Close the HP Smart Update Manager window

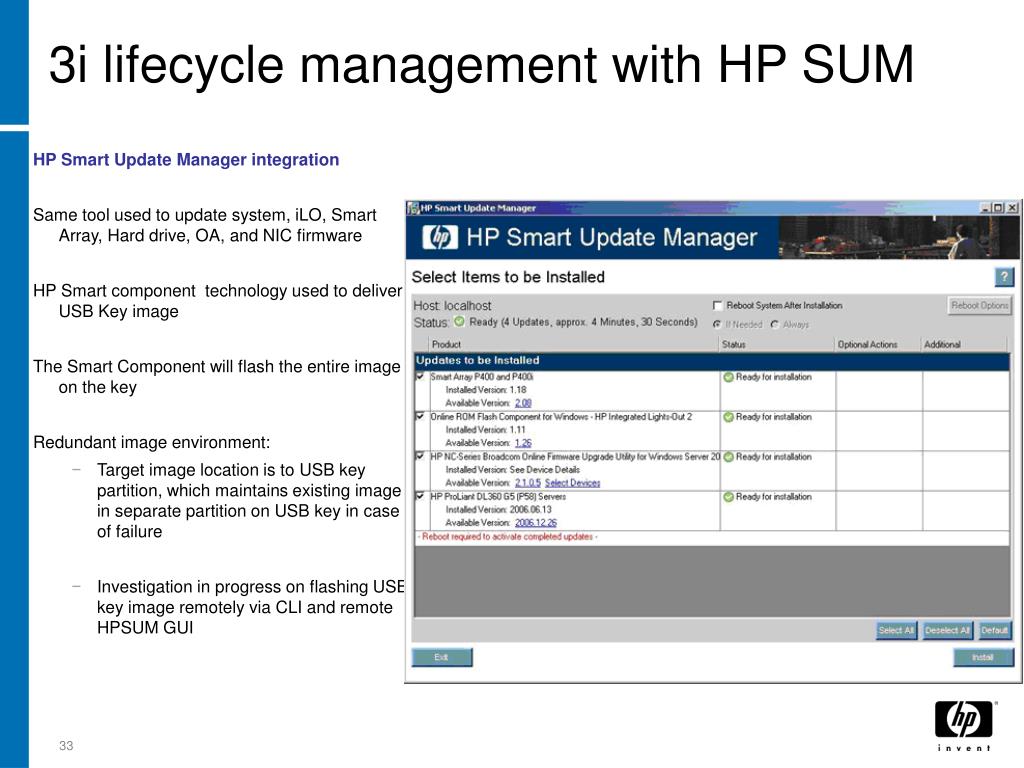(x=1012, y=208)
